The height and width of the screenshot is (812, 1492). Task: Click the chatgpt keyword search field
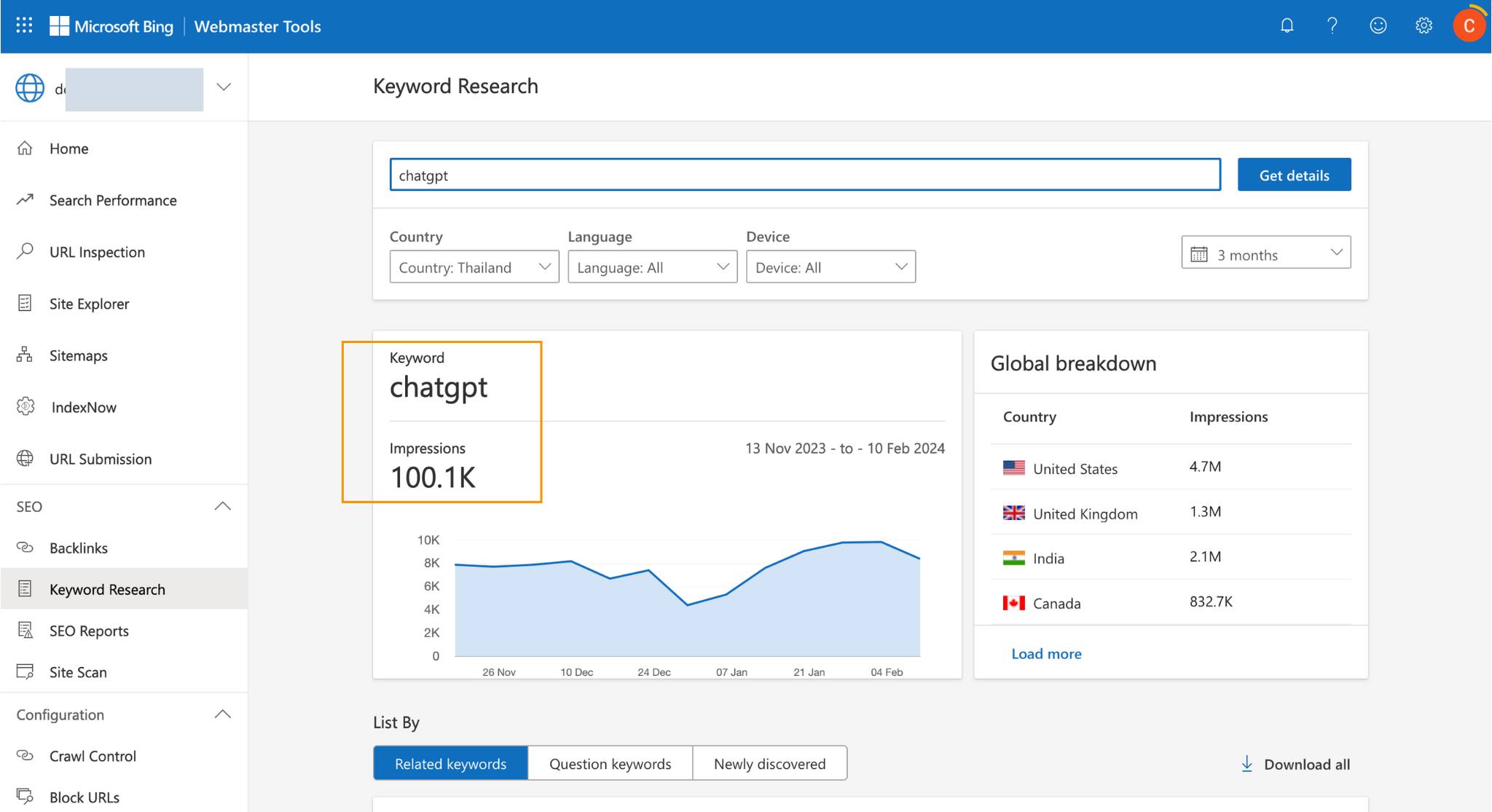pos(805,175)
